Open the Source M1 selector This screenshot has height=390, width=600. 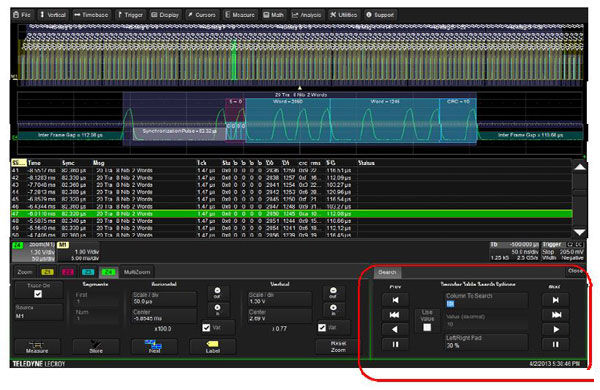pos(38,312)
